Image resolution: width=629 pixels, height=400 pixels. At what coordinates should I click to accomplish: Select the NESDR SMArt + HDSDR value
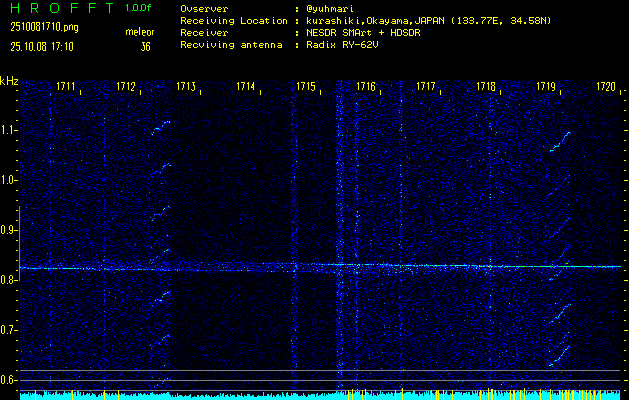tap(363, 33)
